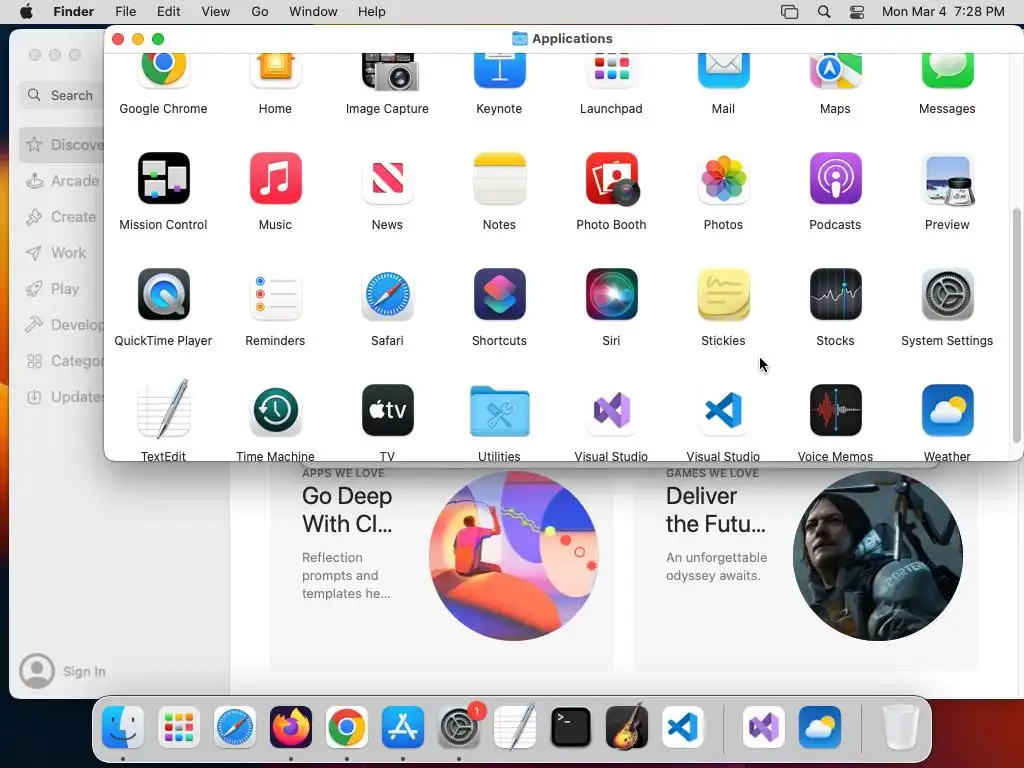Open the Trash in the Dock
Screen dimensions: 1024x768
(x=900, y=727)
